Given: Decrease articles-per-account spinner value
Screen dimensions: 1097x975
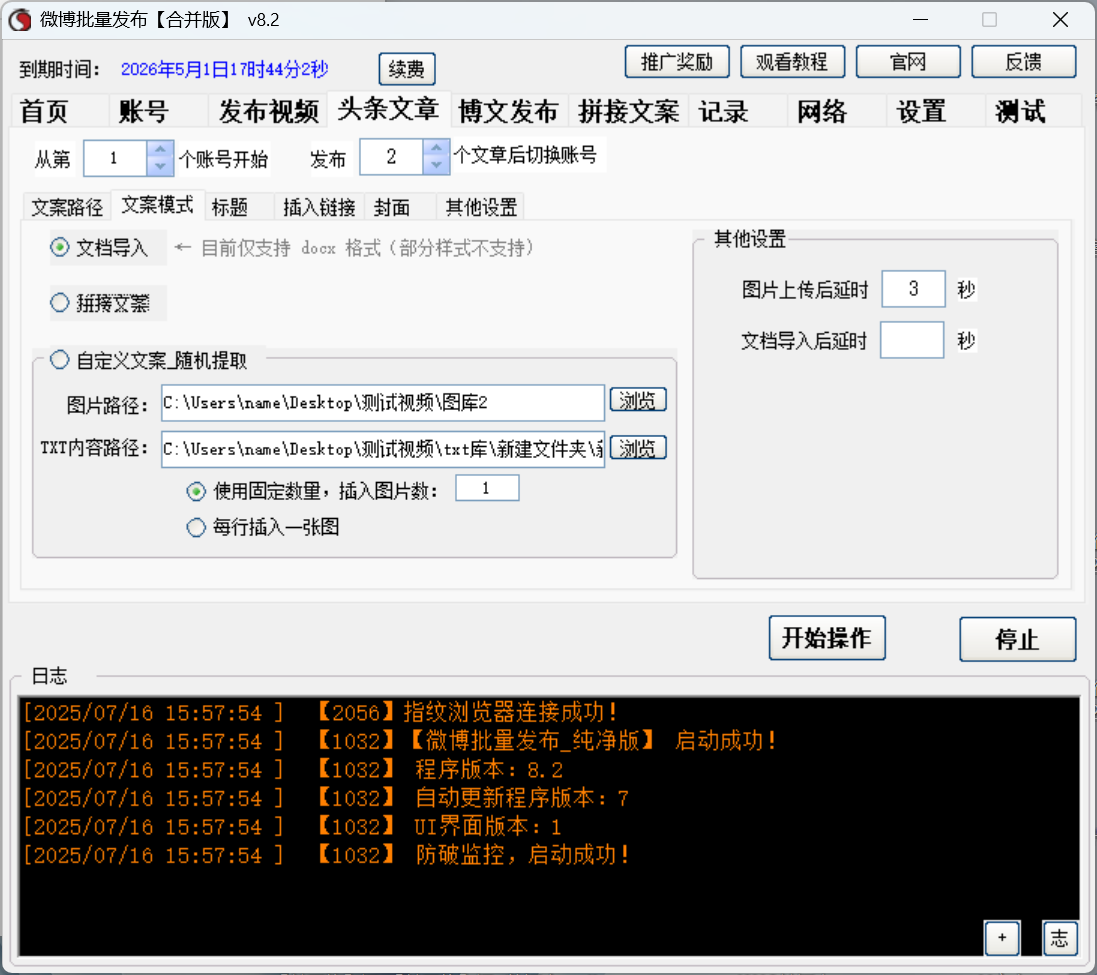Looking at the screenshot, I should tap(436, 164).
